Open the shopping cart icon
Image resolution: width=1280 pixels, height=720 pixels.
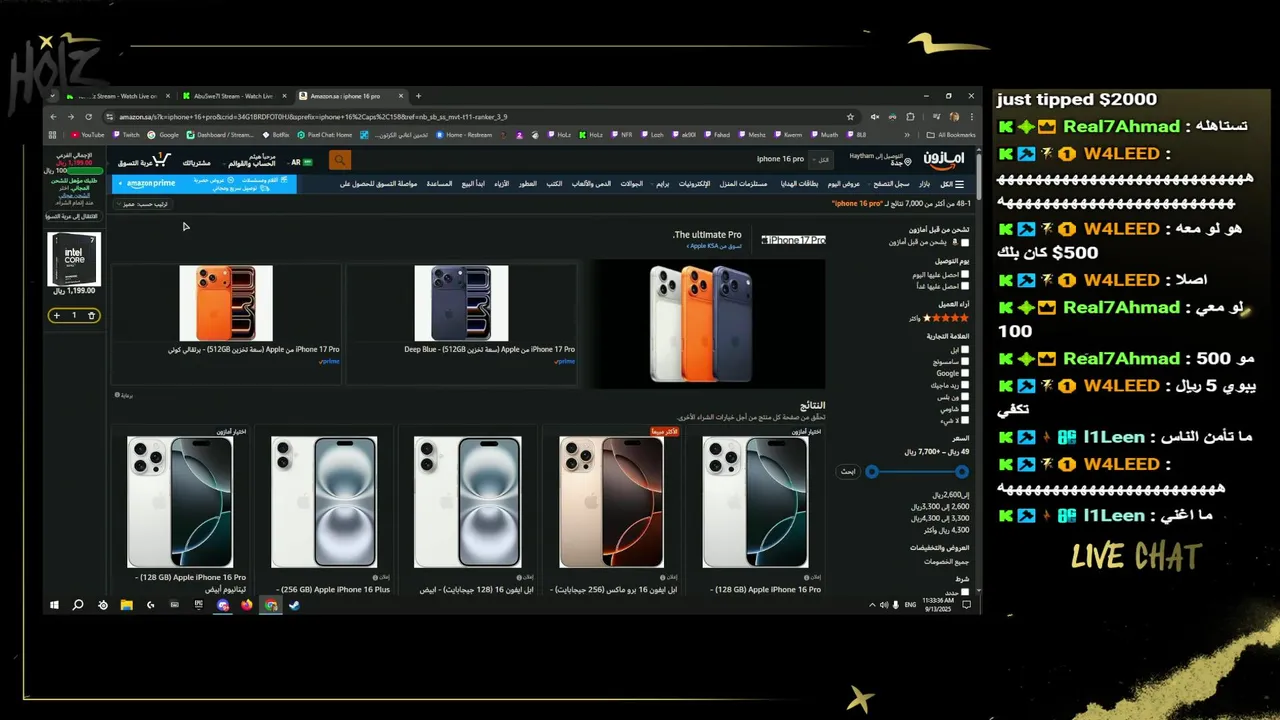click(x=162, y=160)
